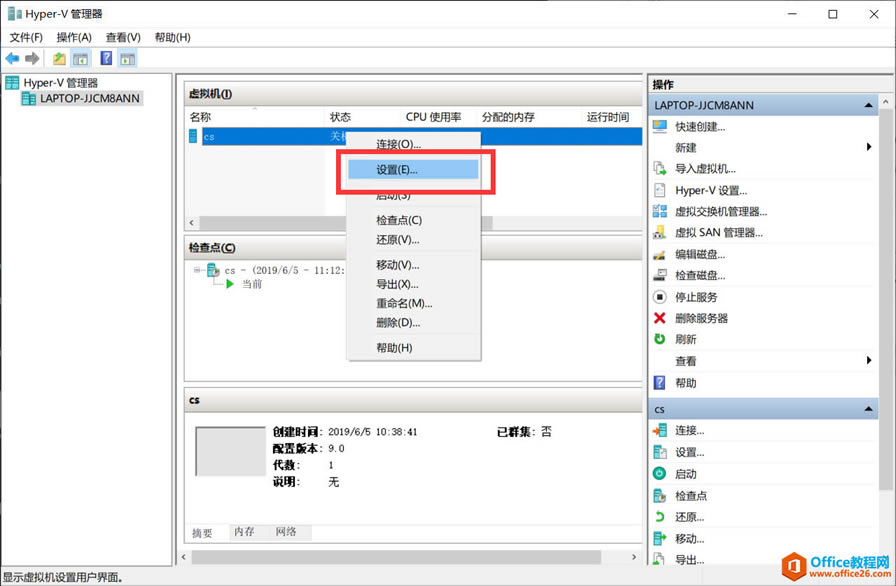Switch to the 内存 tab
896x586 pixels.
(x=245, y=532)
